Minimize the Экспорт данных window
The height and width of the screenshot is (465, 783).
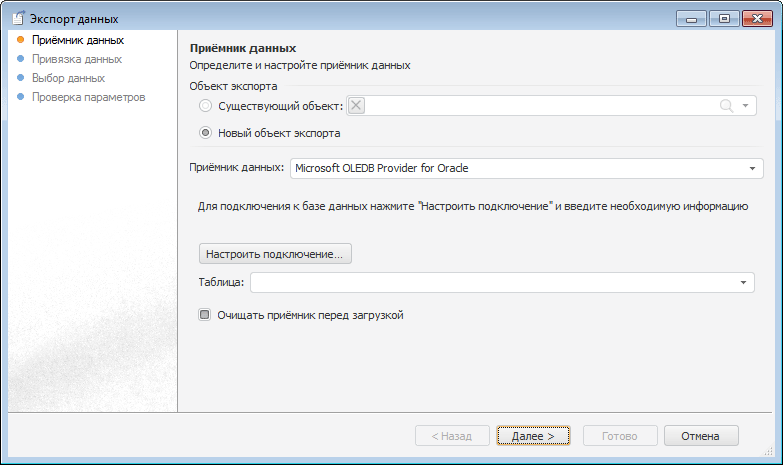[691, 18]
